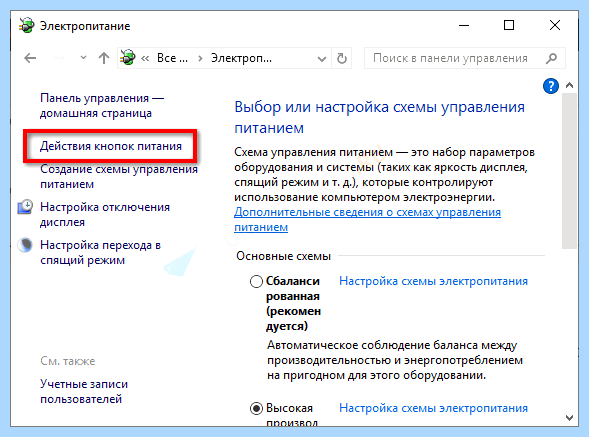Click the sleep mode moon icon

point(25,245)
